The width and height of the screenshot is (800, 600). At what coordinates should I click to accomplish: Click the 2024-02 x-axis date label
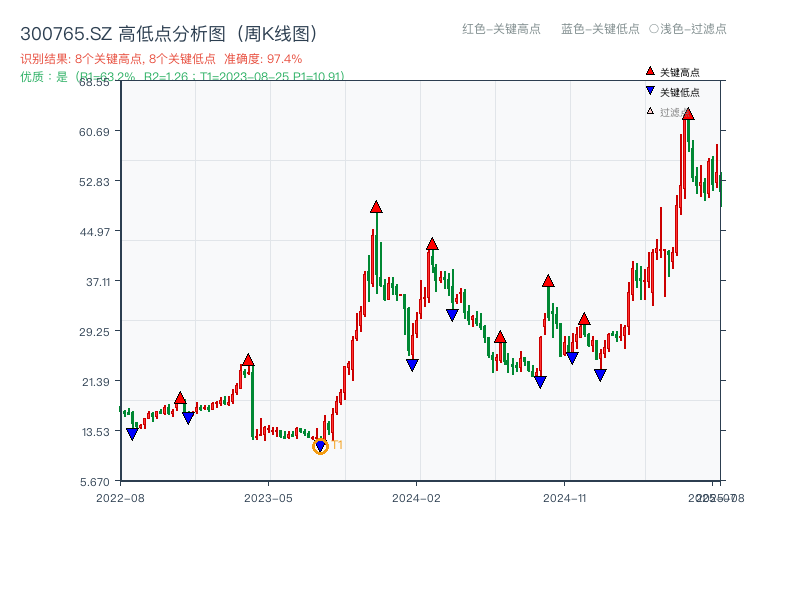416,498
